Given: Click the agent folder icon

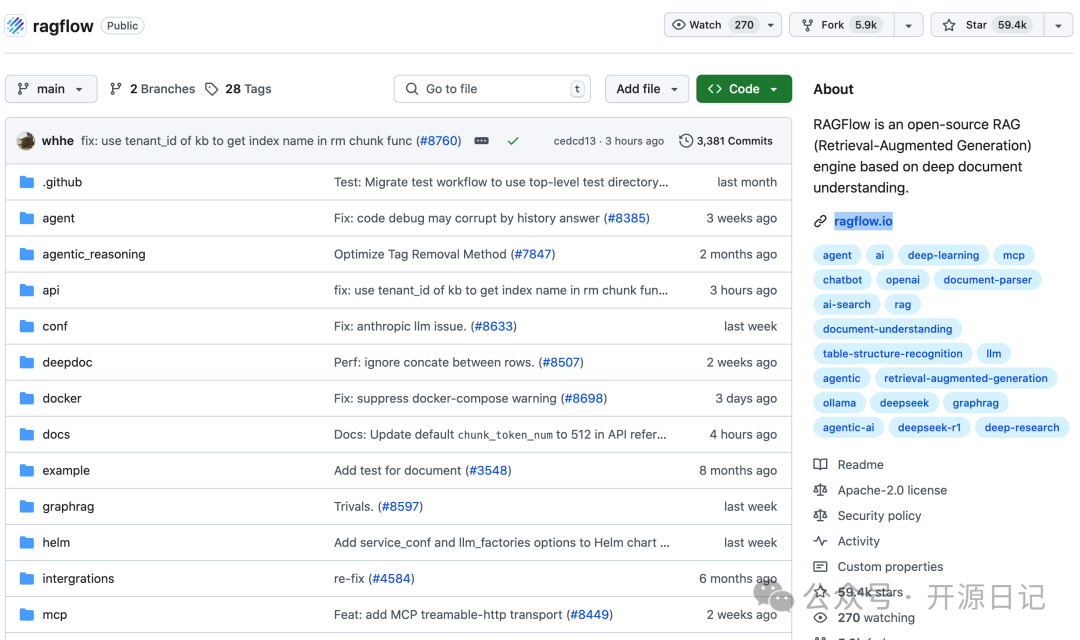Looking at the screenshot, I should [27, 218].
